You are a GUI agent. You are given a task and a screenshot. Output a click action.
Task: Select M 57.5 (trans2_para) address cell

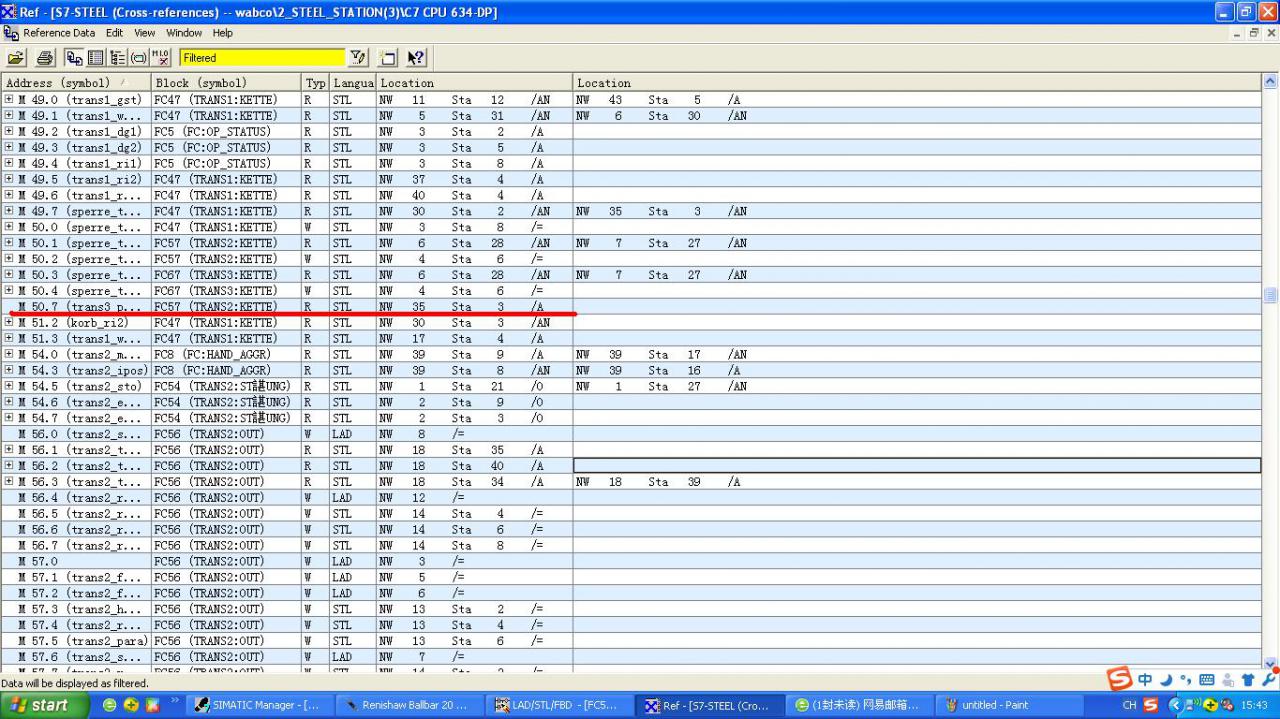[x=76, y=641]
